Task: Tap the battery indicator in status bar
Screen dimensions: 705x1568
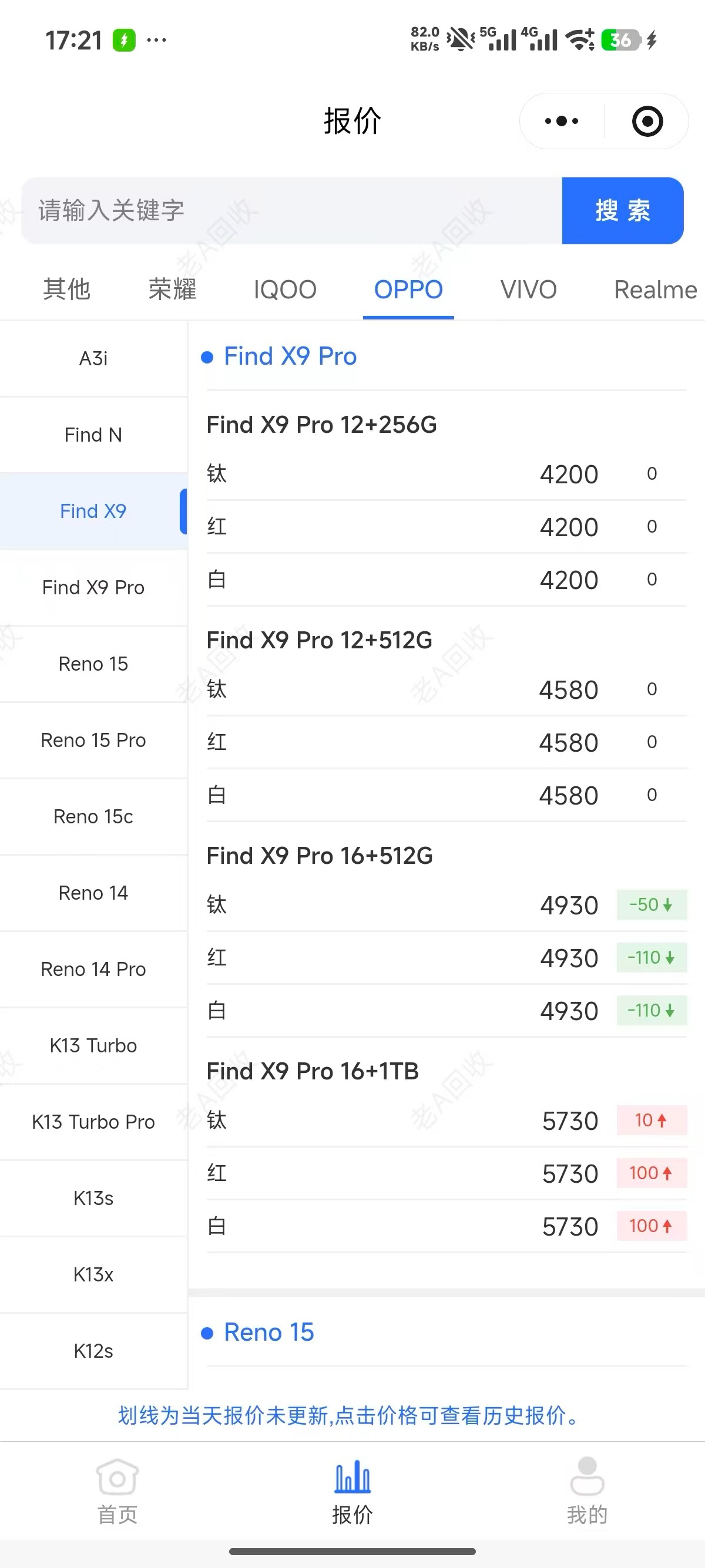Action: click(620, 40)
